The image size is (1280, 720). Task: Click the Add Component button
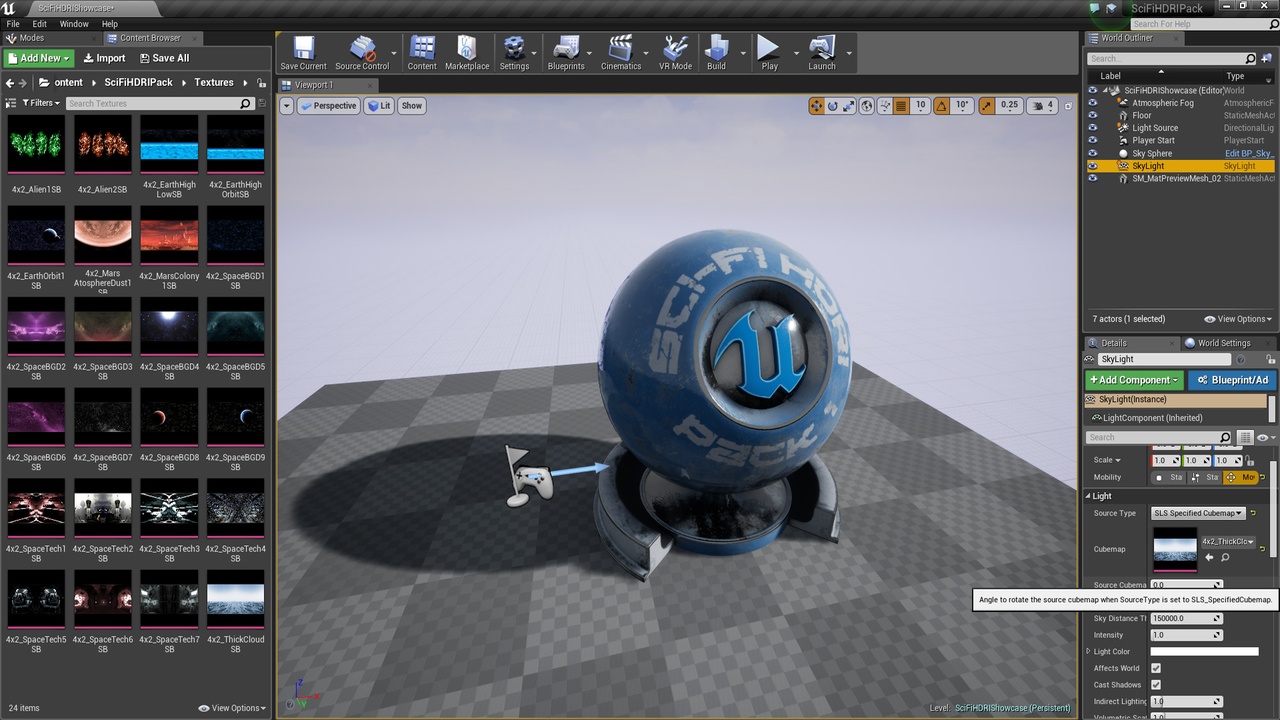[1134, 380]
